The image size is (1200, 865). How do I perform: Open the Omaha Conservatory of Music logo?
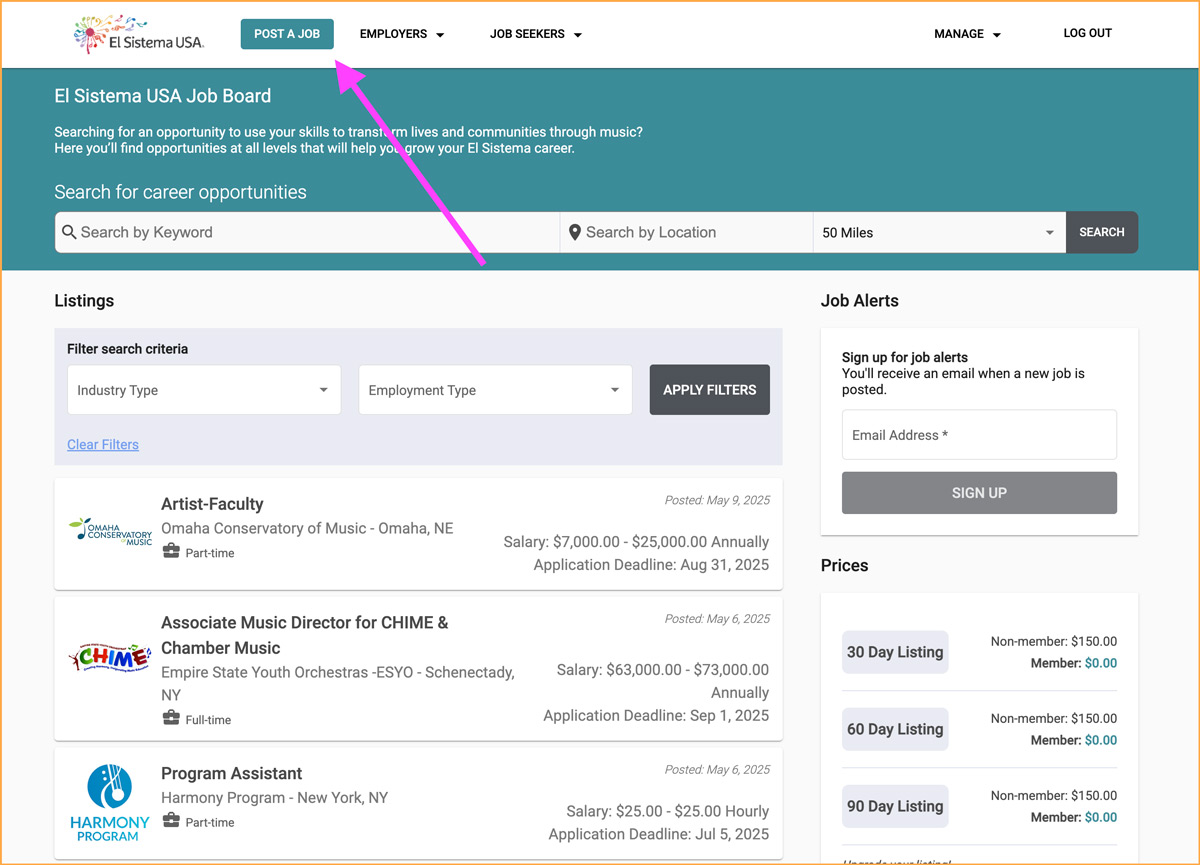point(110,531)
